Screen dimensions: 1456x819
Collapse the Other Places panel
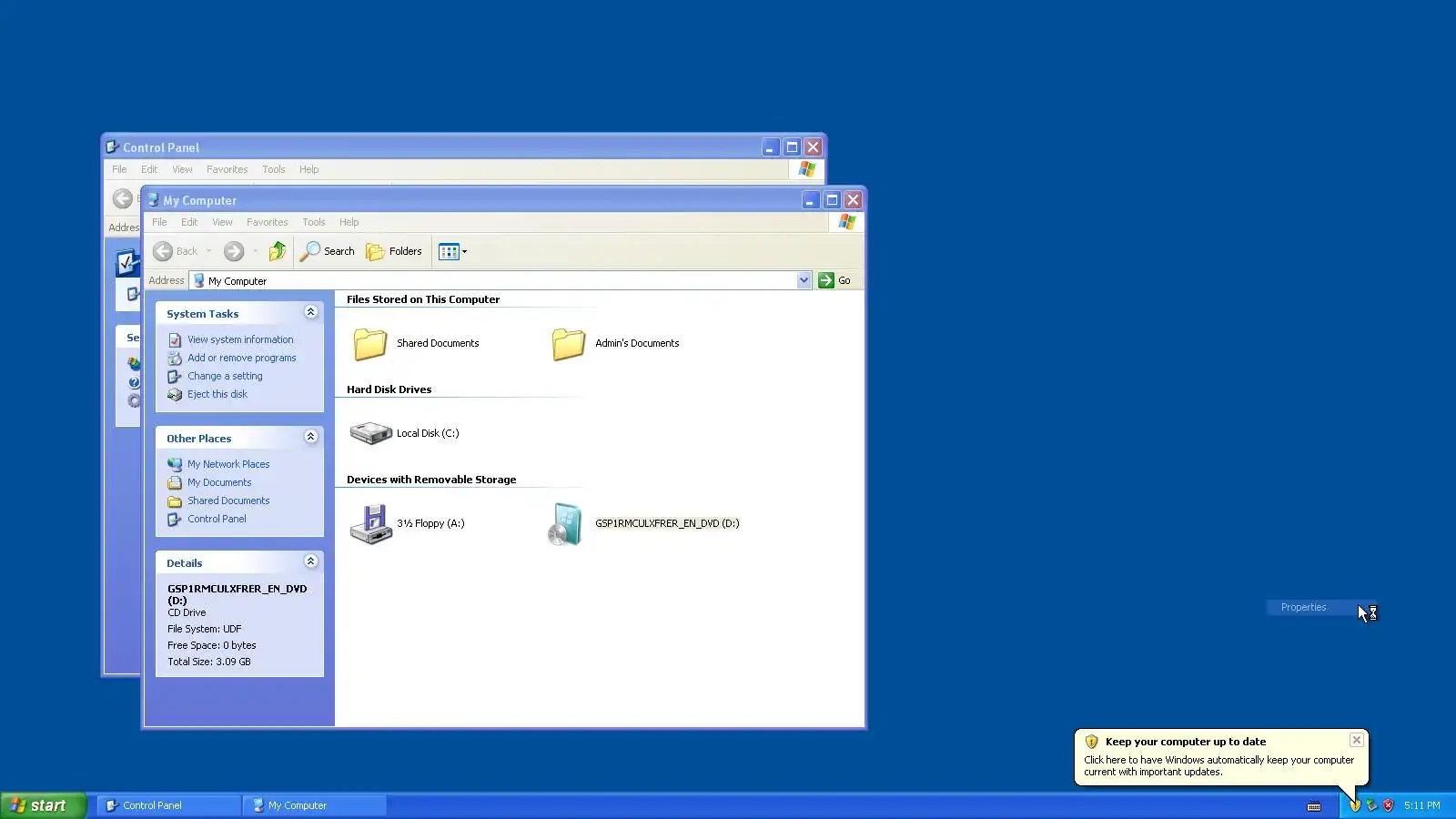pos(310,437)
